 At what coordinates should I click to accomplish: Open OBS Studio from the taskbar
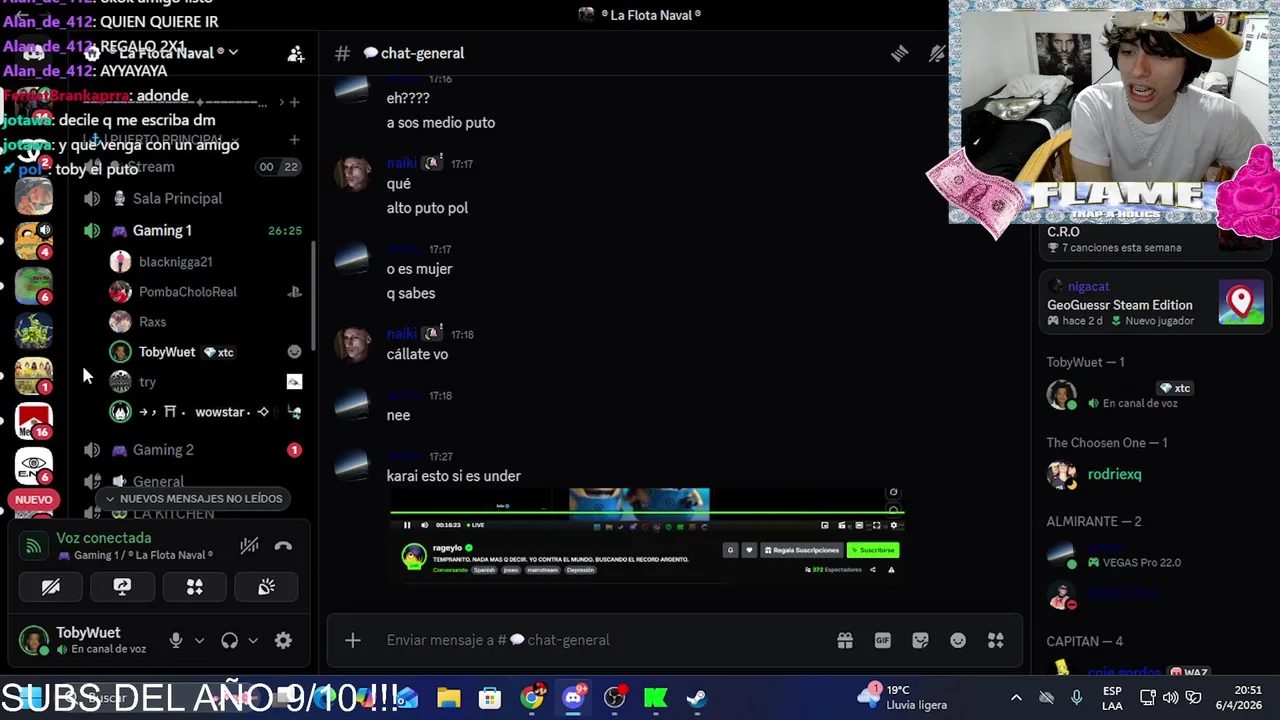pyautogui.click(x=614, y=697)
